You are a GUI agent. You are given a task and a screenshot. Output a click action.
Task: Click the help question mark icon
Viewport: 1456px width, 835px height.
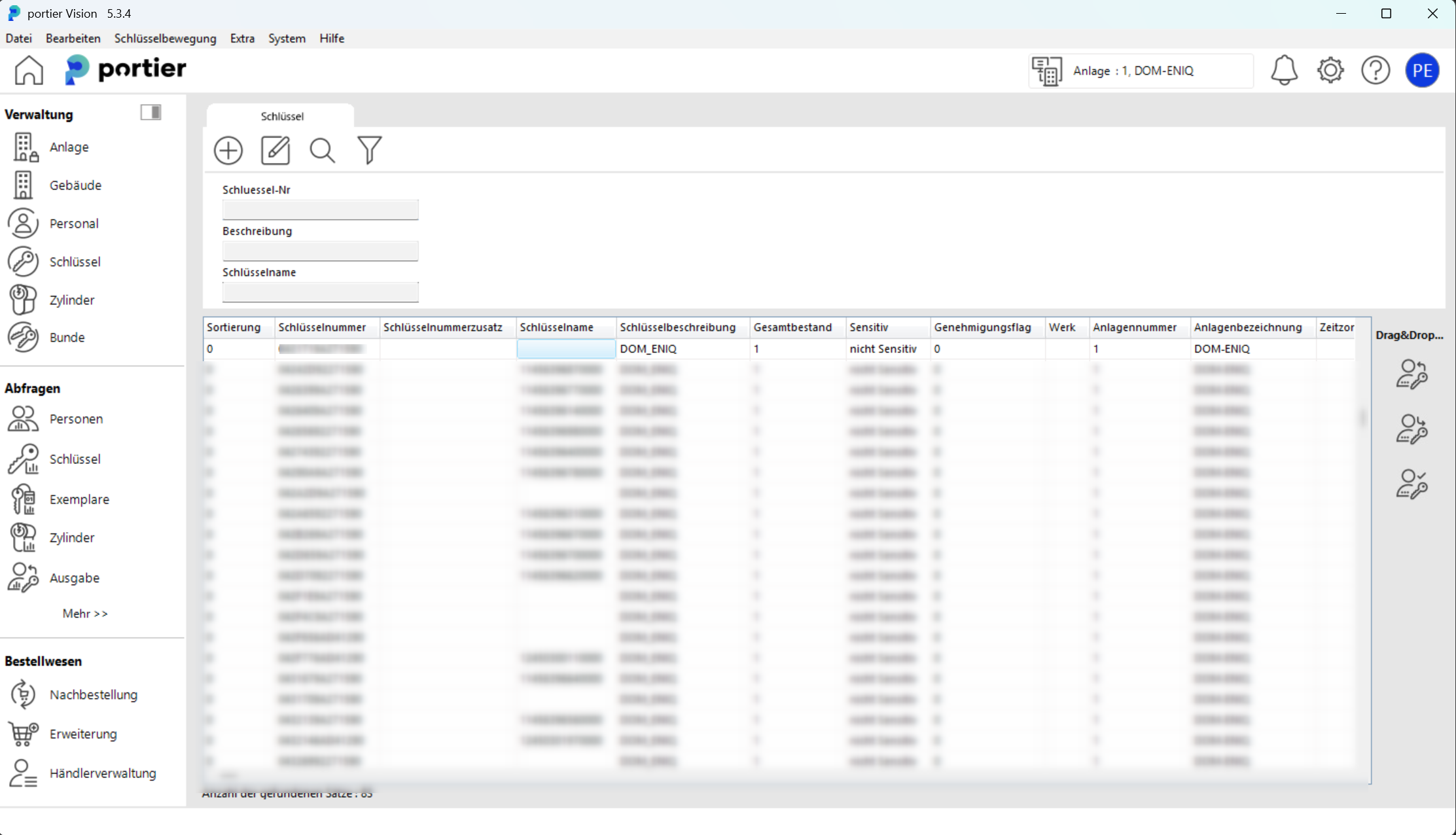tap(1376, 70)
